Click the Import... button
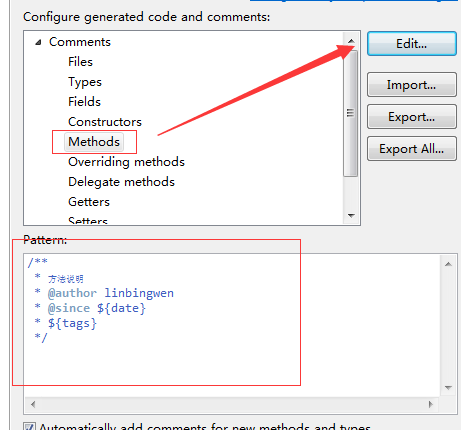This screenshot has width=461, height=430. (412, 85)
